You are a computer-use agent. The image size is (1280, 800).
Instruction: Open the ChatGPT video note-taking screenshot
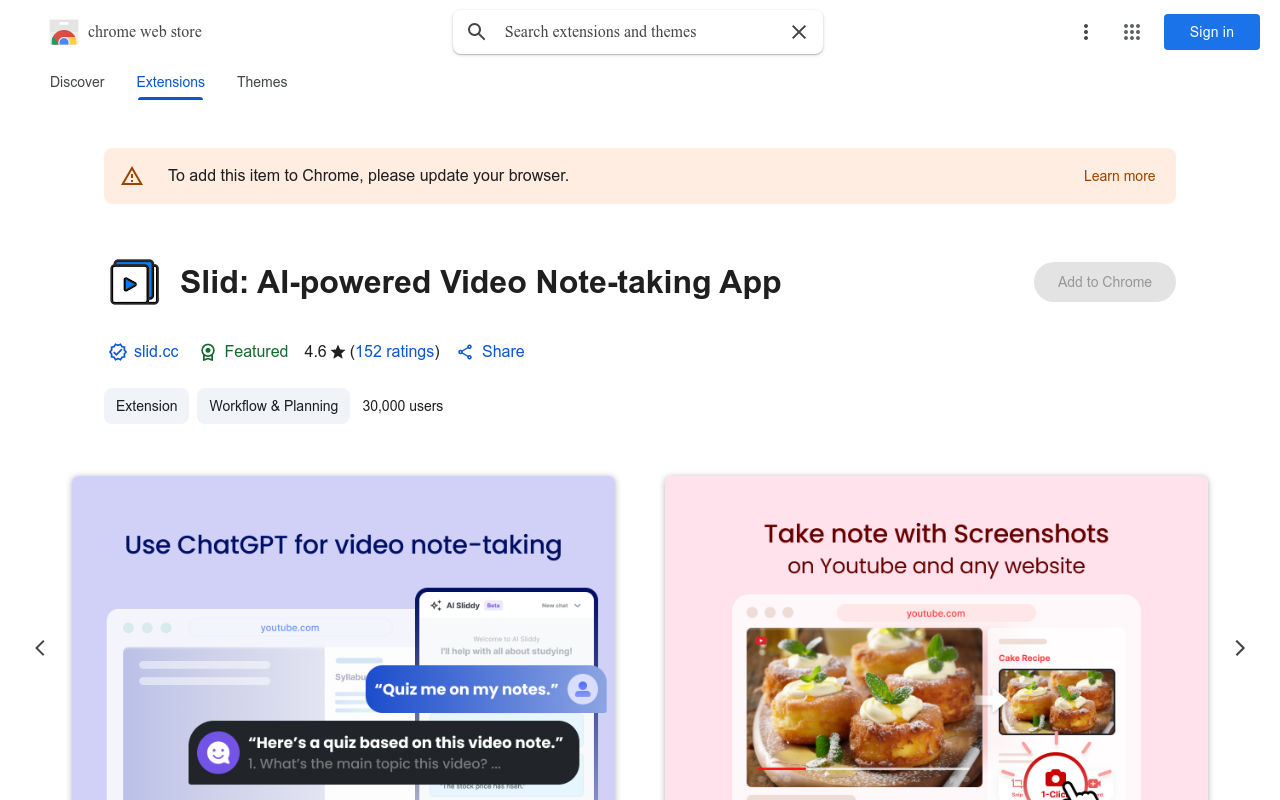[x=343, y=638]
